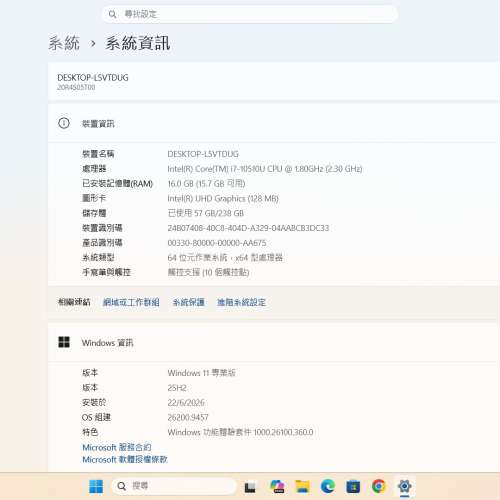
Task: Click the Windows logo beside Windows 資訊
Action: tap(64, 342)
